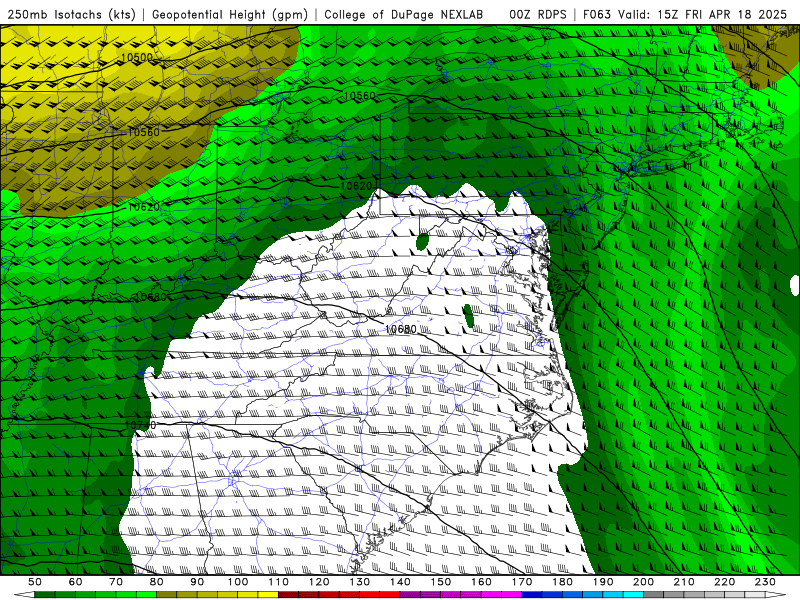The width and height of the screenshot is (800, 600).
Task: Click the 10620 label below the olive shading
Action: (143, 207)
